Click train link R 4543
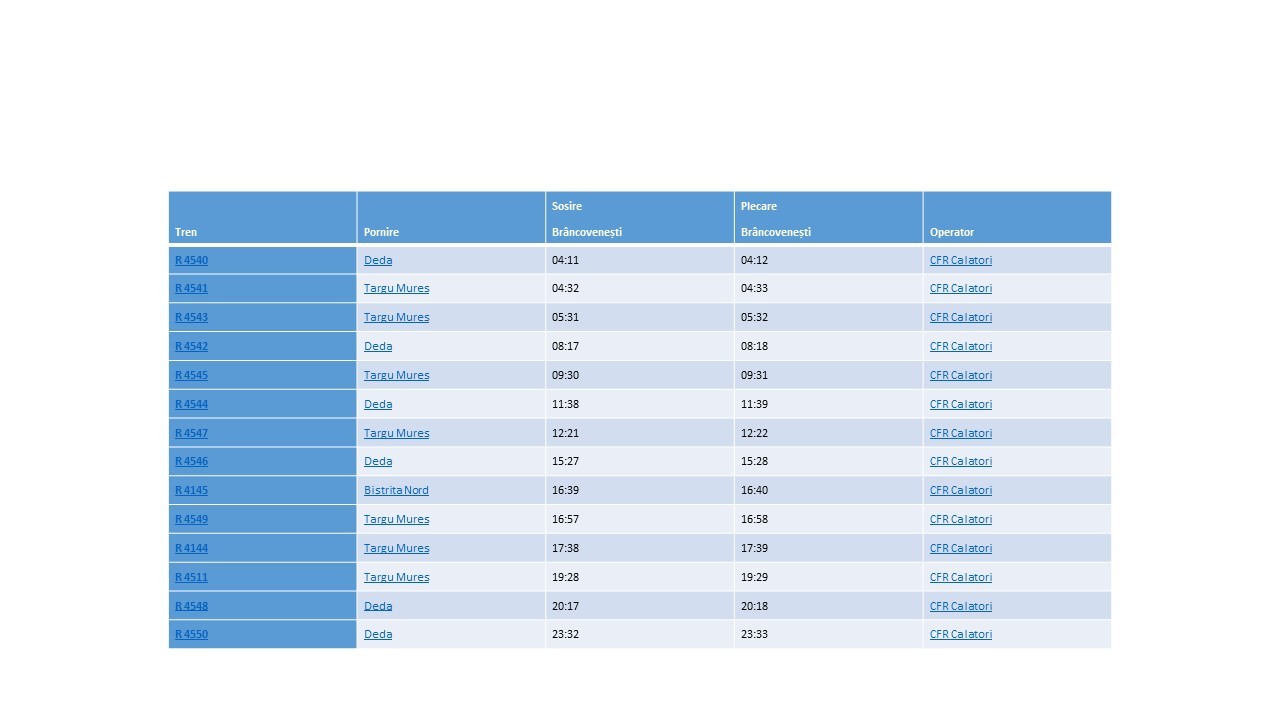The width and height of the screenshot is (1280, 720). pos(191,317)
